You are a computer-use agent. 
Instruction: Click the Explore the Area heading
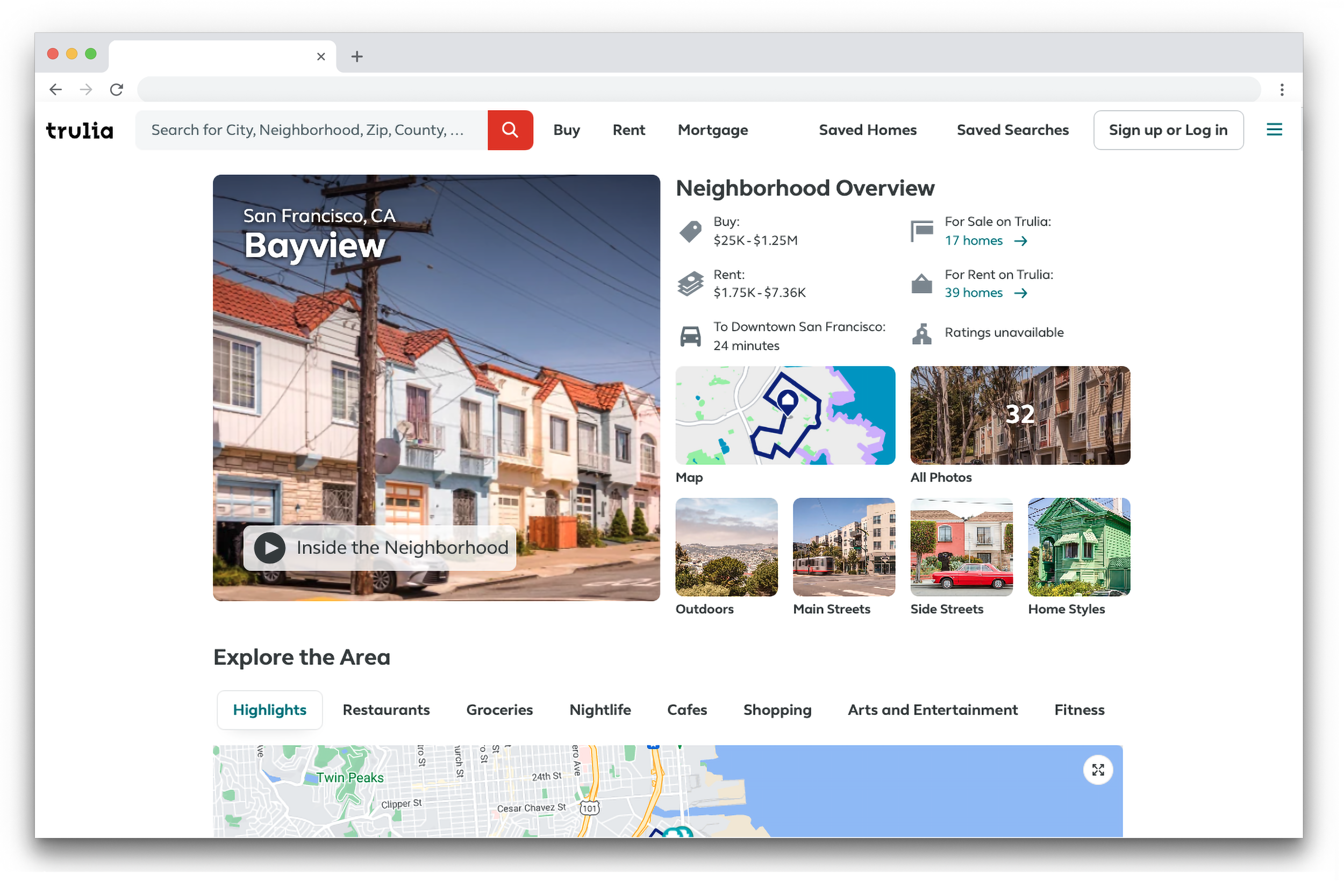click(x=302, y=657)
